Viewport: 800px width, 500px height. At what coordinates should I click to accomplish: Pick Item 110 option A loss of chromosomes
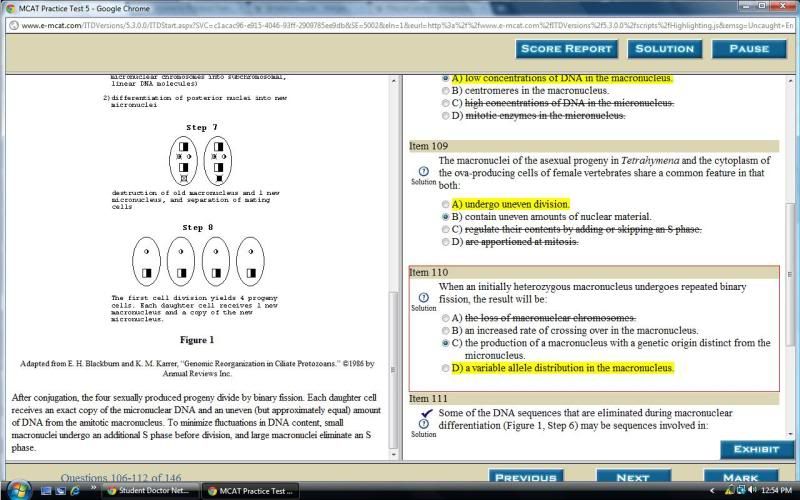coord(445,318)
